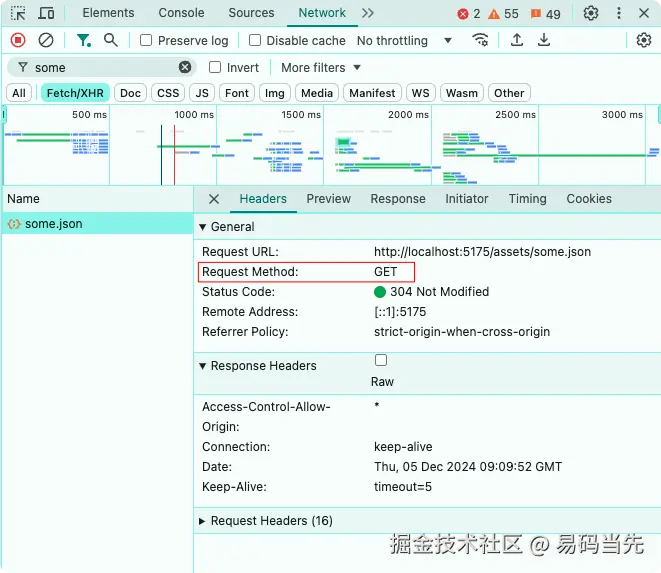Toggle the Other type filter

[509, 93]
